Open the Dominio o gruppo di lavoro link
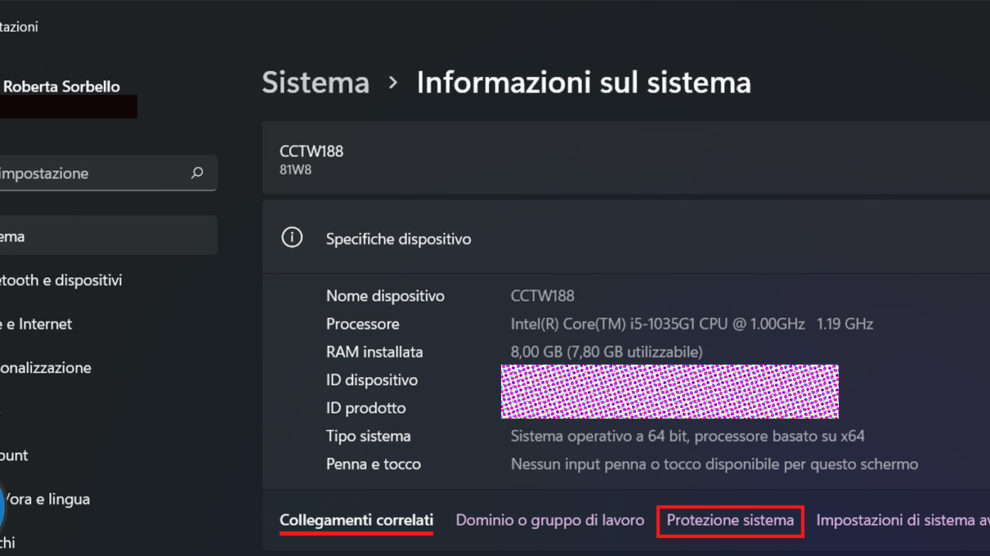The height and width of the screenshot is (556, 990). (x=550, y=520)
